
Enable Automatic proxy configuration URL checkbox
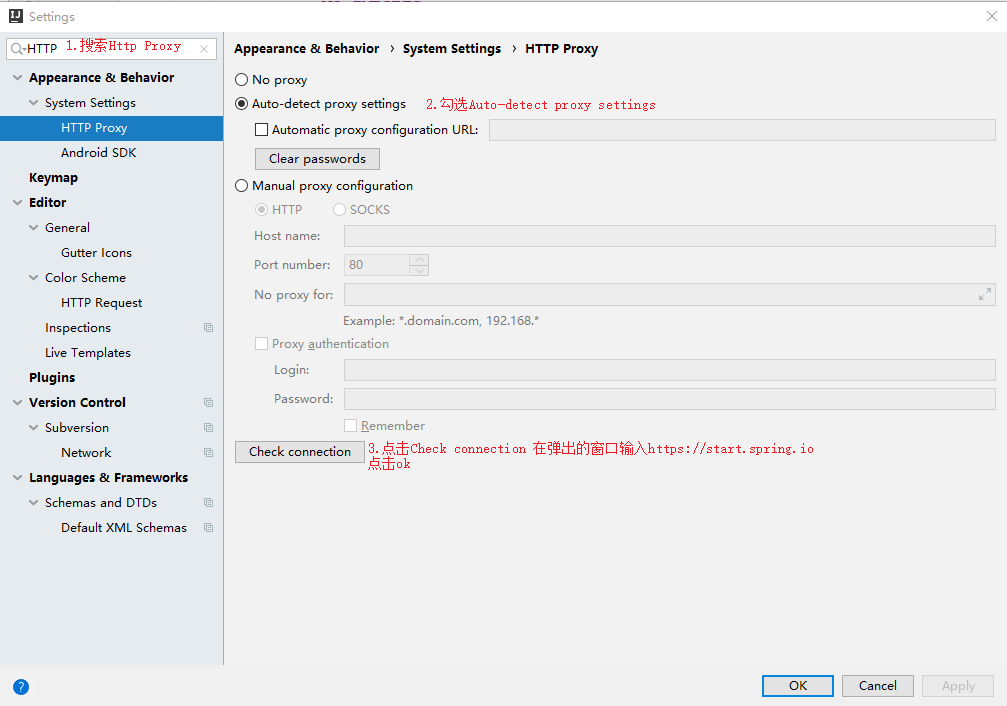pos(262,129)
